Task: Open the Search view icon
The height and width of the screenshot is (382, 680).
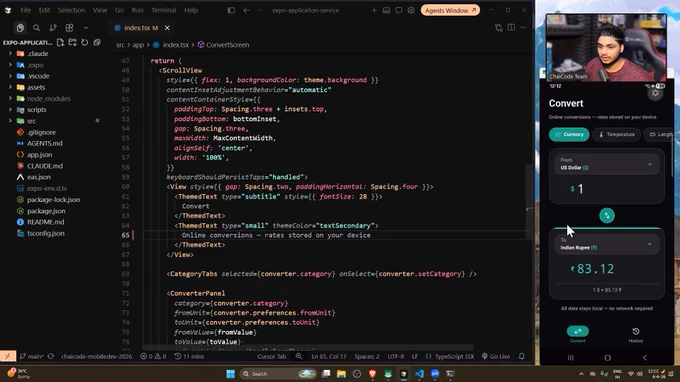Action: click(36, 28)
